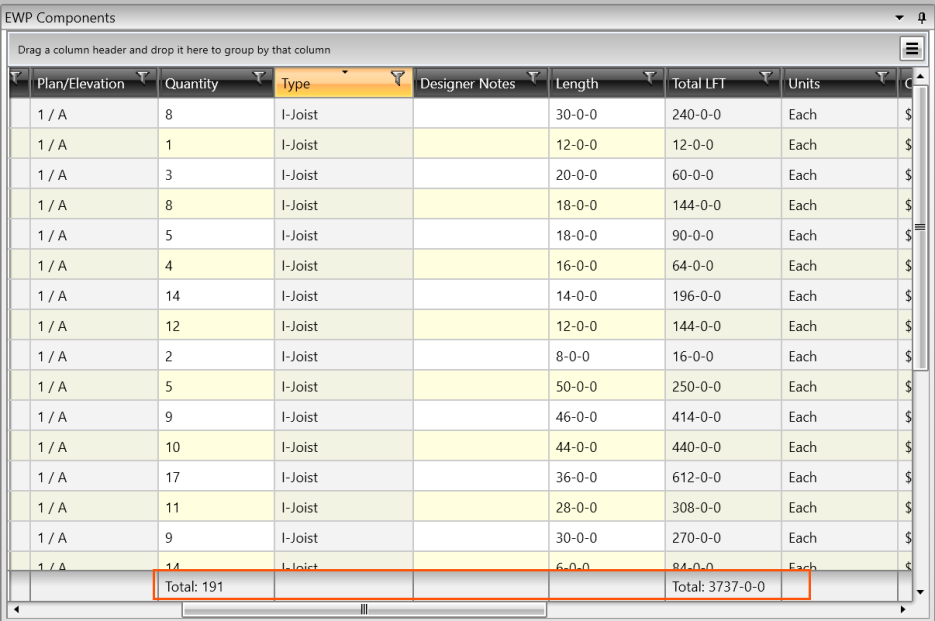The height and width of the screenshot is (621, 935).
Task: Select Total LFT cell 270-0-0
Action: (723, 537)
